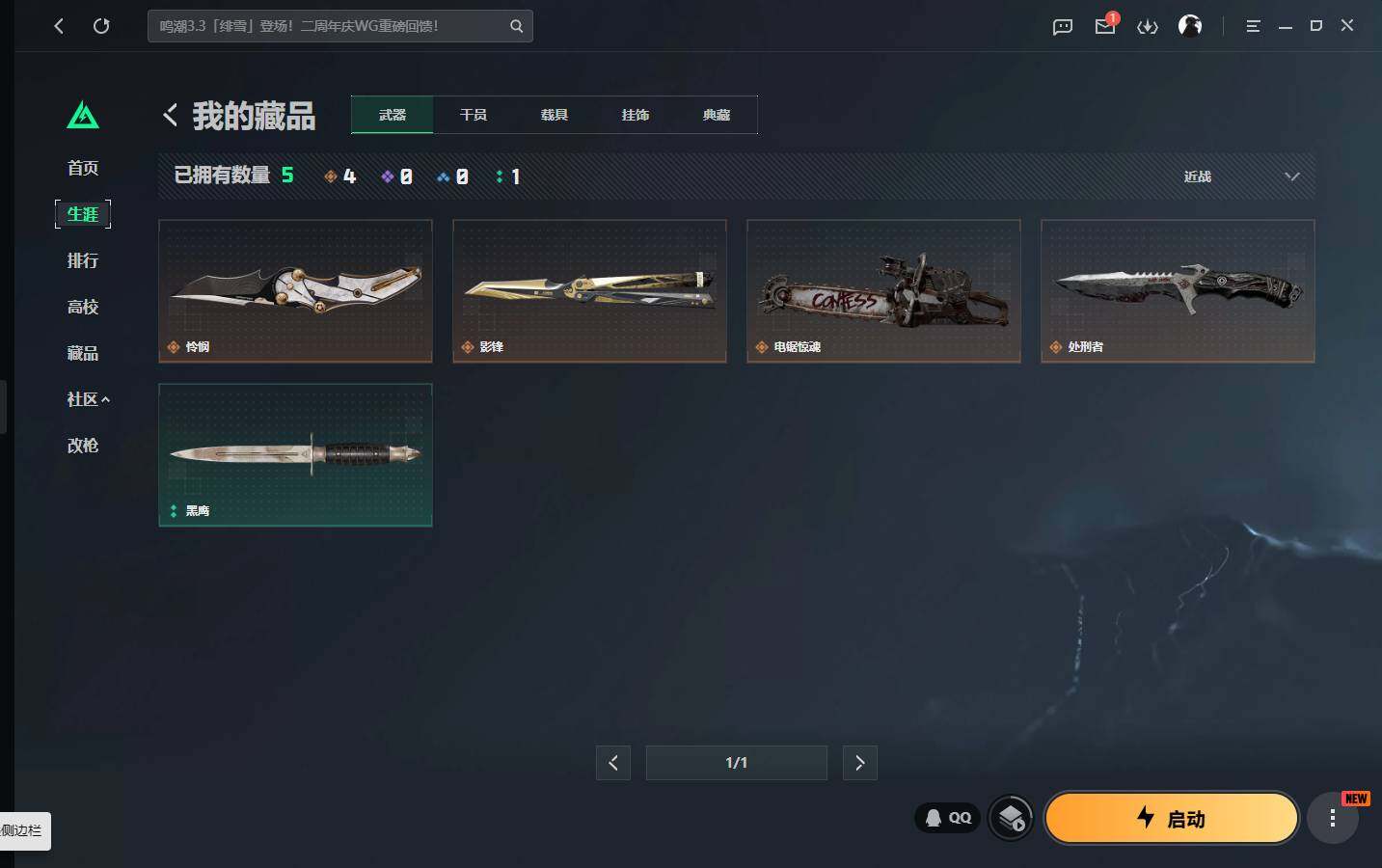Select 生涯 in the sidebar
This screenshot has width=1382, height=868.
pyautogui.click(x=83, y=214)
